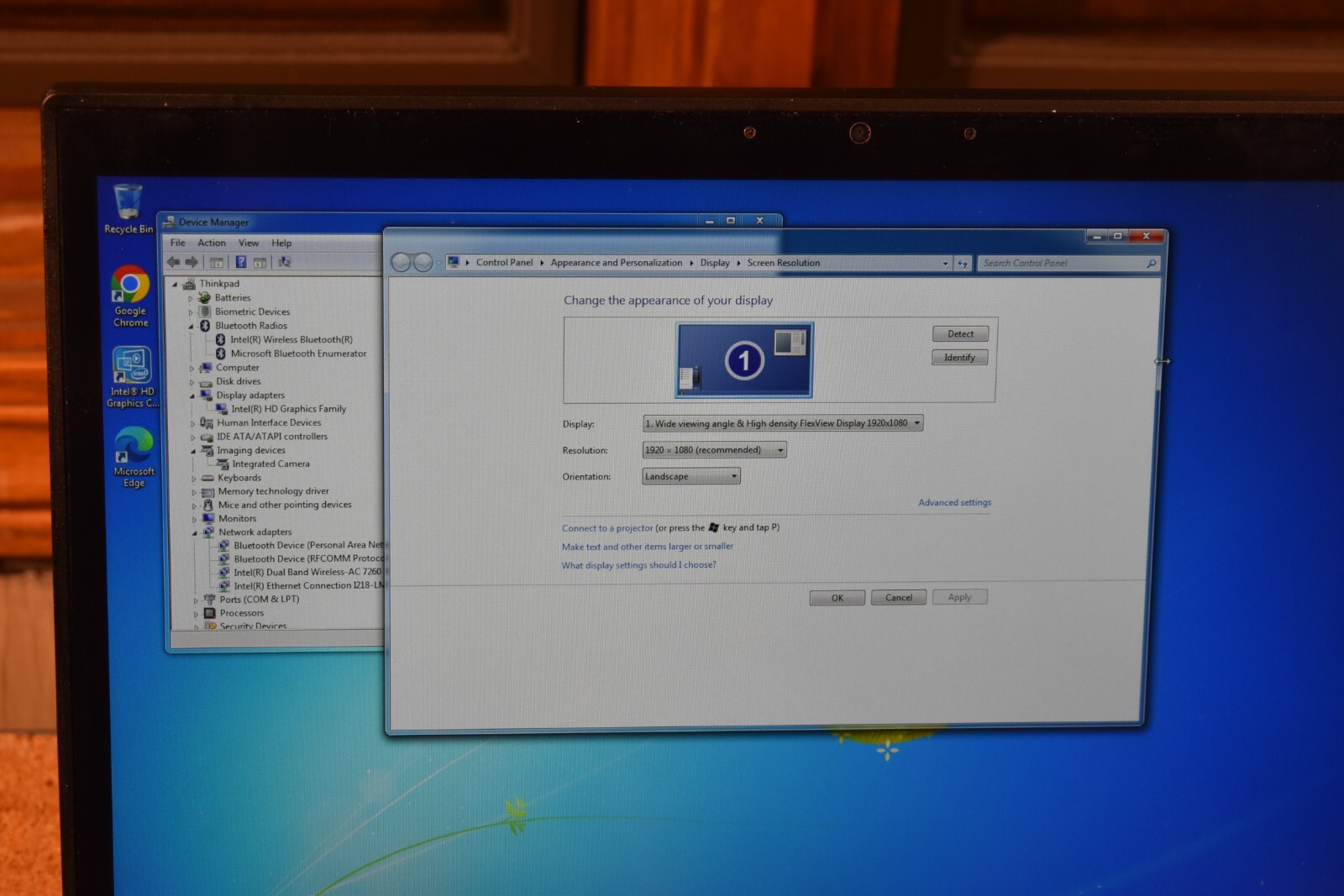Image resolution: width=1344 pixels, height=896 pixels.
Task: Expand the Keyboards category
Action: pyautogui.click(x=193, y=479)
